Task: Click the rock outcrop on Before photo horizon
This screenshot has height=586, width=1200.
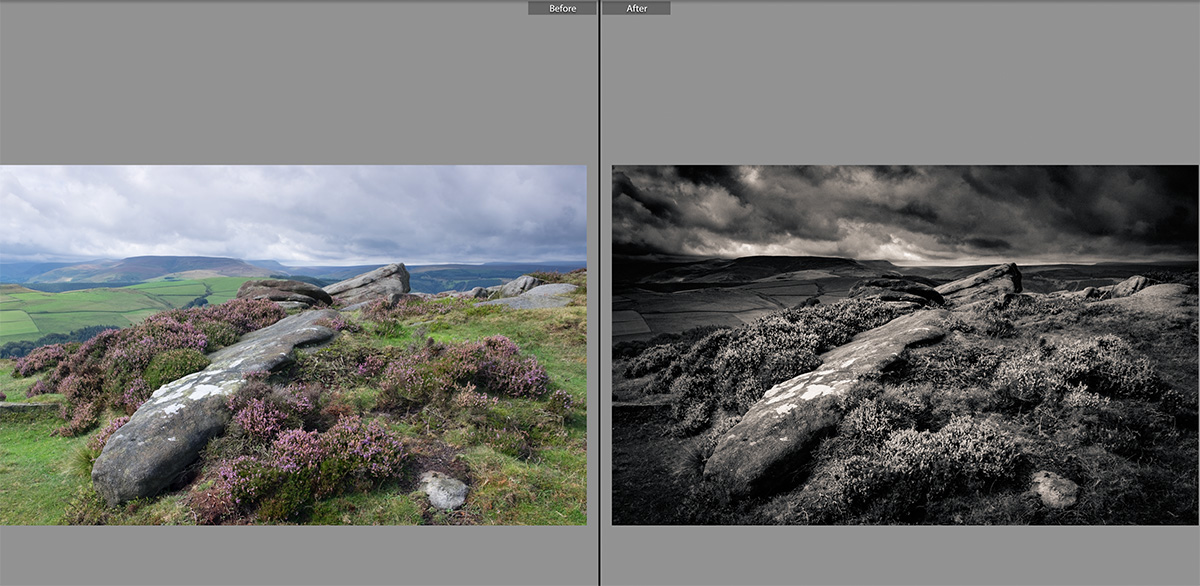Action: 370,282
